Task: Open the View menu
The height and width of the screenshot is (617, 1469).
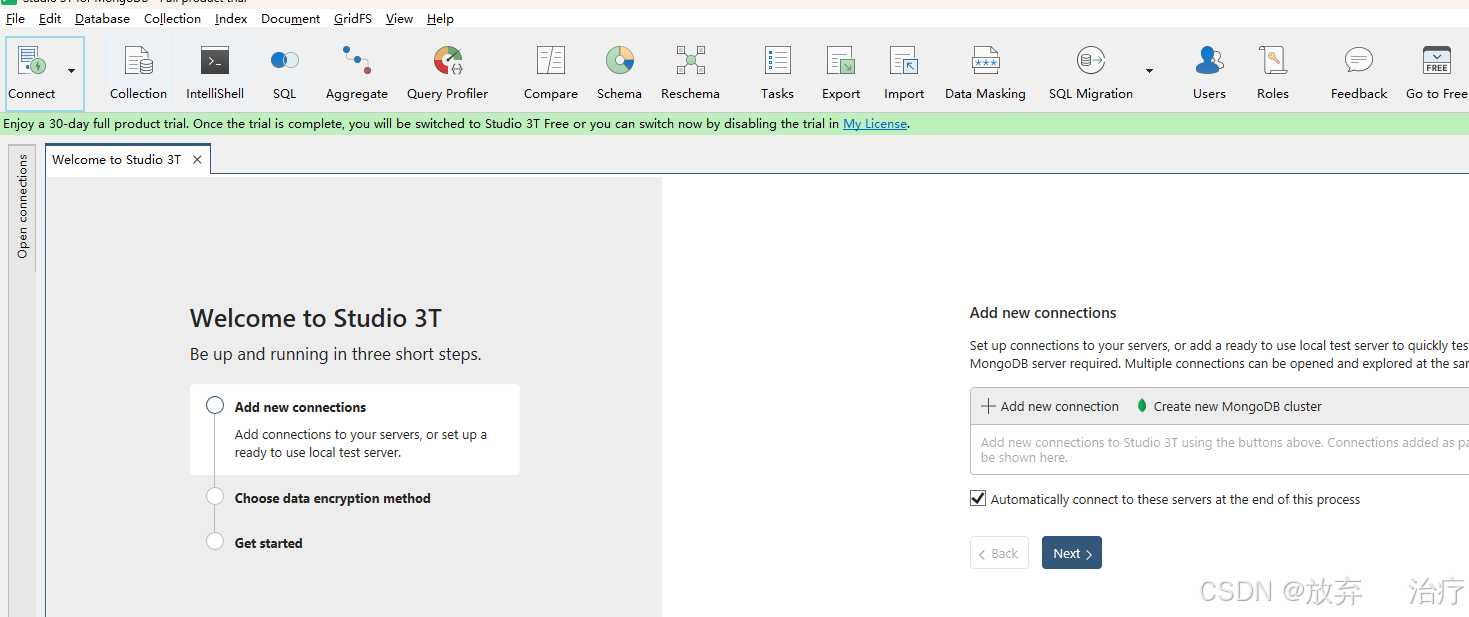Action: pos(399,18)
